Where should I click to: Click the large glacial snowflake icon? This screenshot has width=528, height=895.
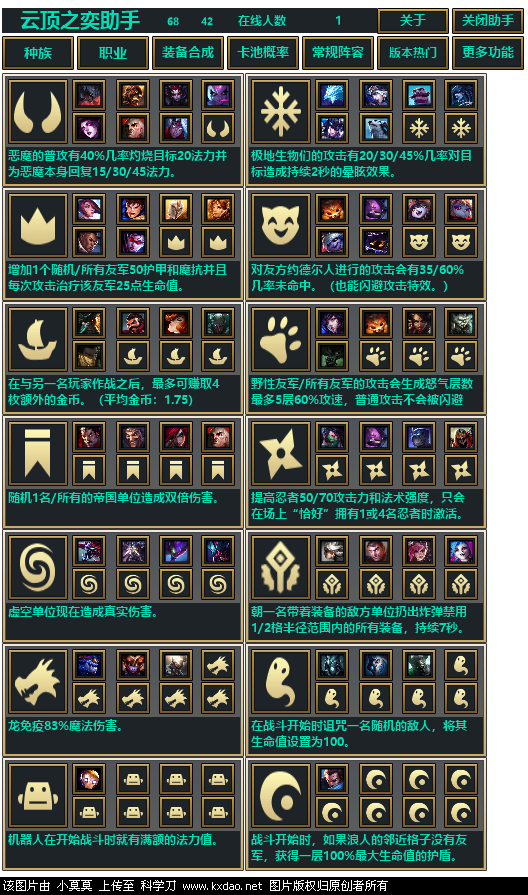point(281,111)
